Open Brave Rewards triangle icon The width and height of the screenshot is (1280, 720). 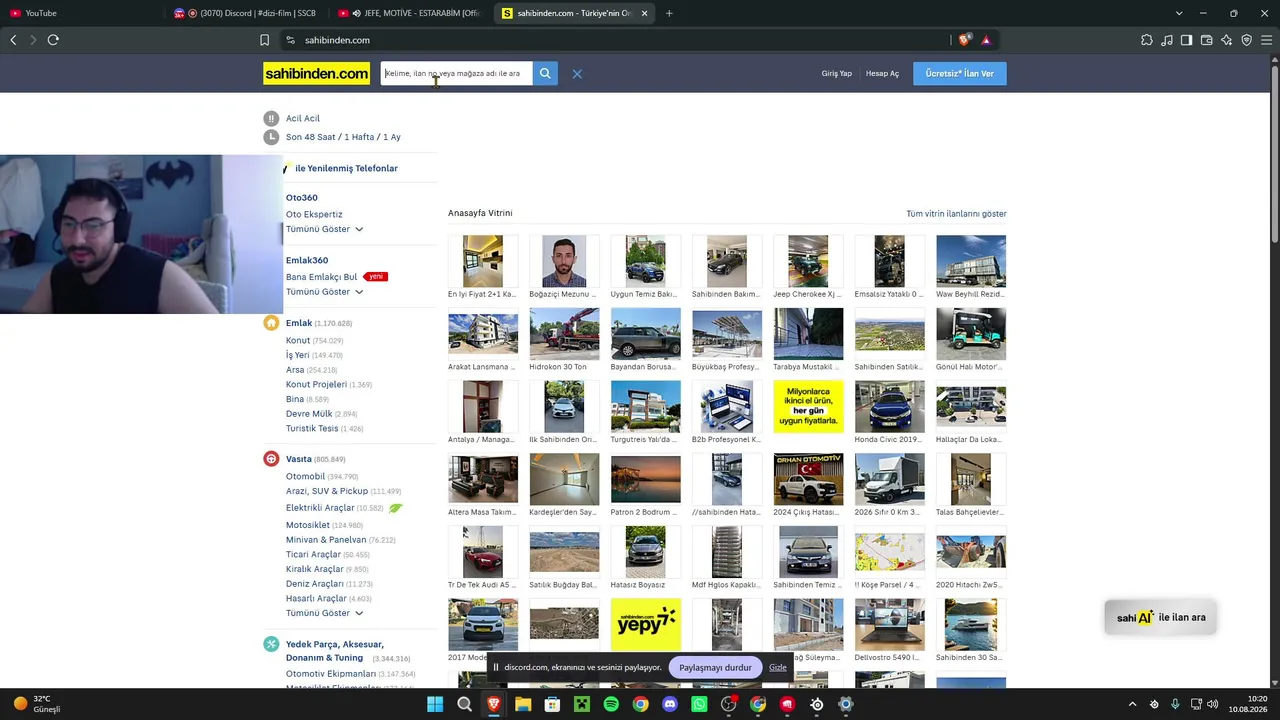[x=986, y=40]
